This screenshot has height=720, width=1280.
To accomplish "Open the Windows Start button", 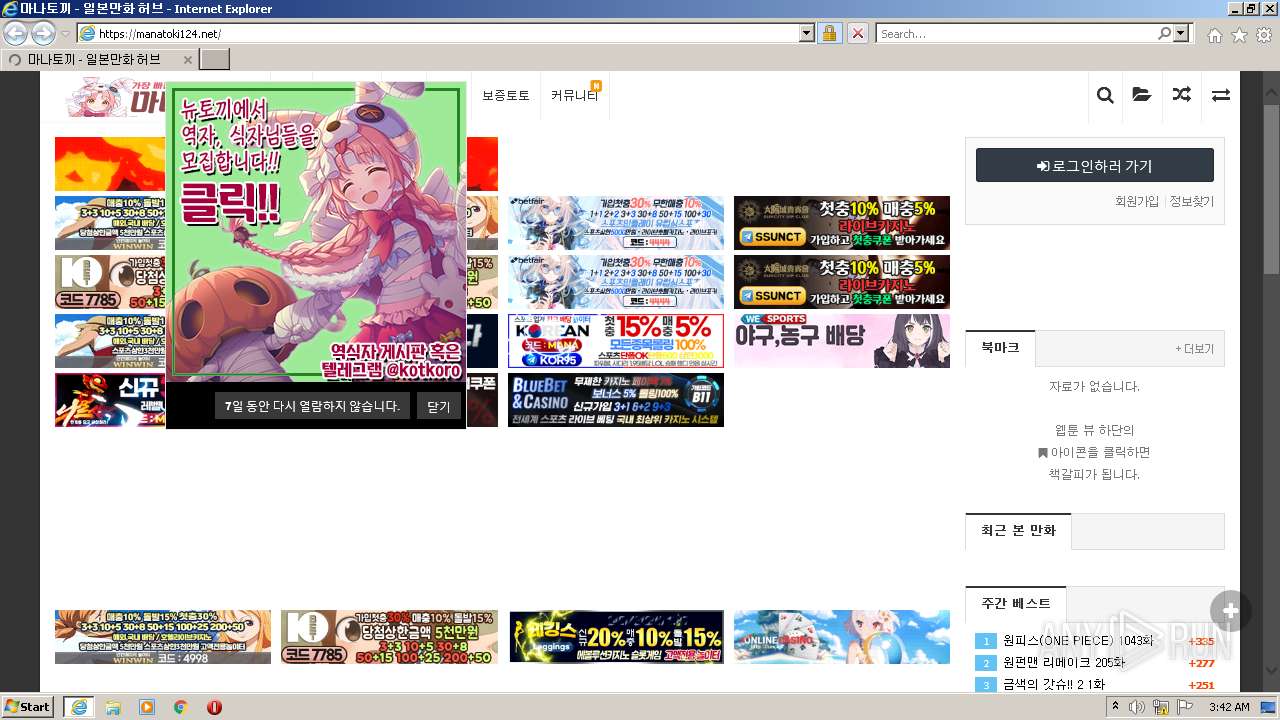I will point(28,707).
